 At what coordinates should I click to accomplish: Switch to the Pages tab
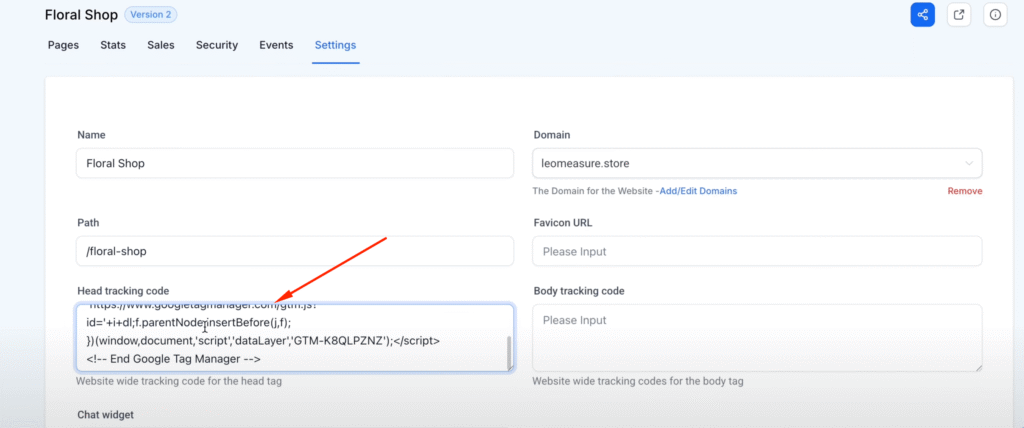[x=63, y=45]
